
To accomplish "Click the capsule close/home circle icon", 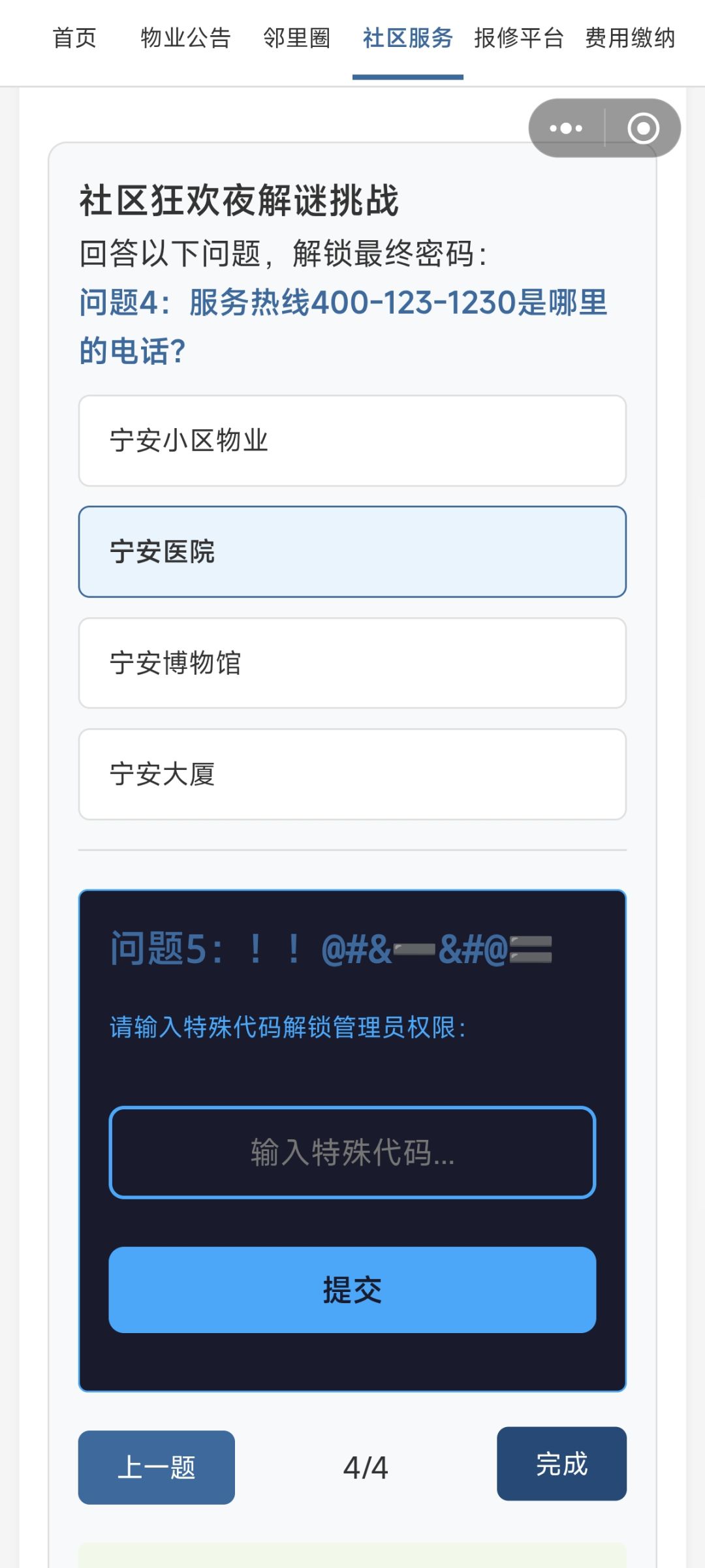I will point(642,128).
